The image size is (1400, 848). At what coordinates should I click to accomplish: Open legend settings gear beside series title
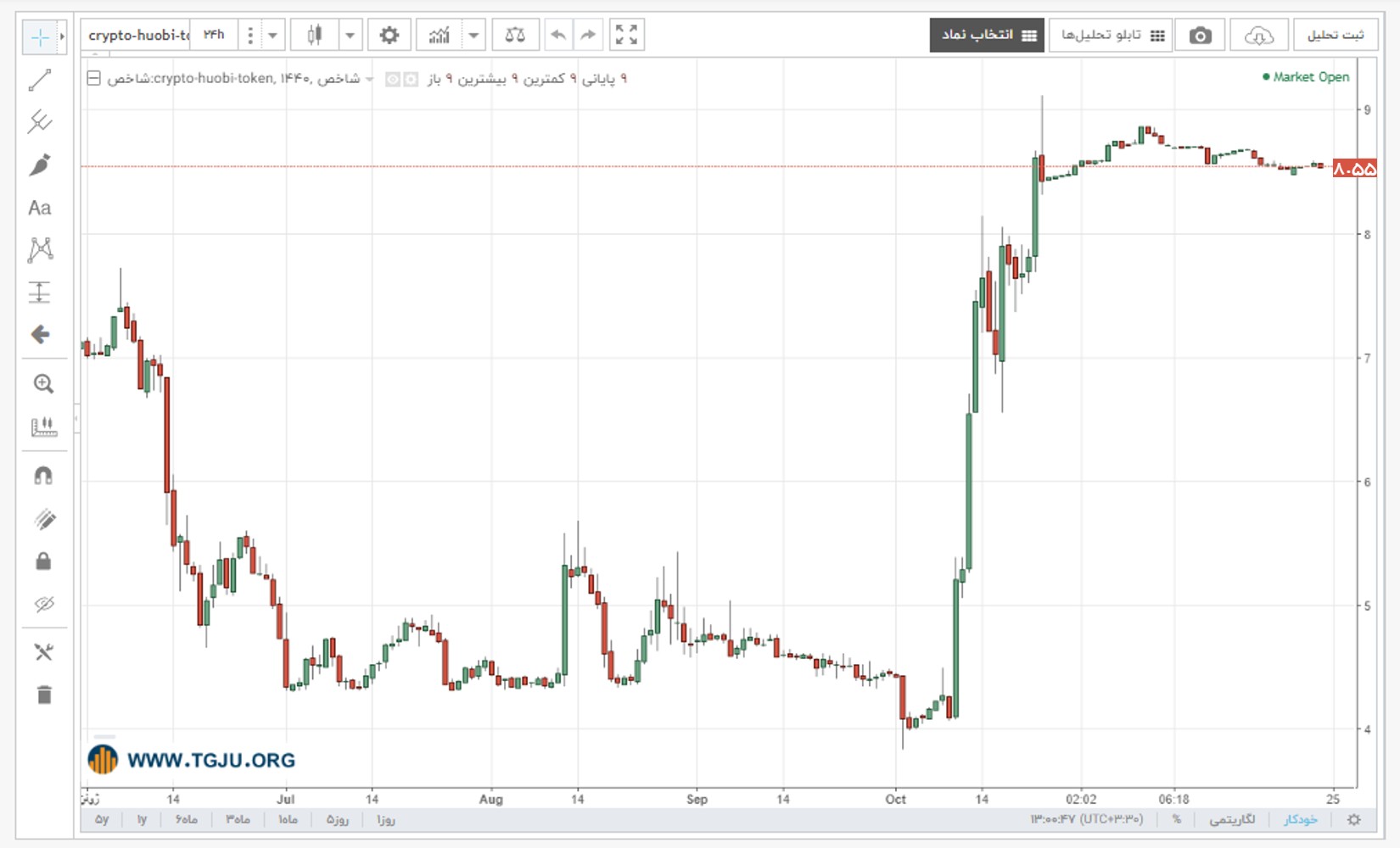tap(411, 79)
